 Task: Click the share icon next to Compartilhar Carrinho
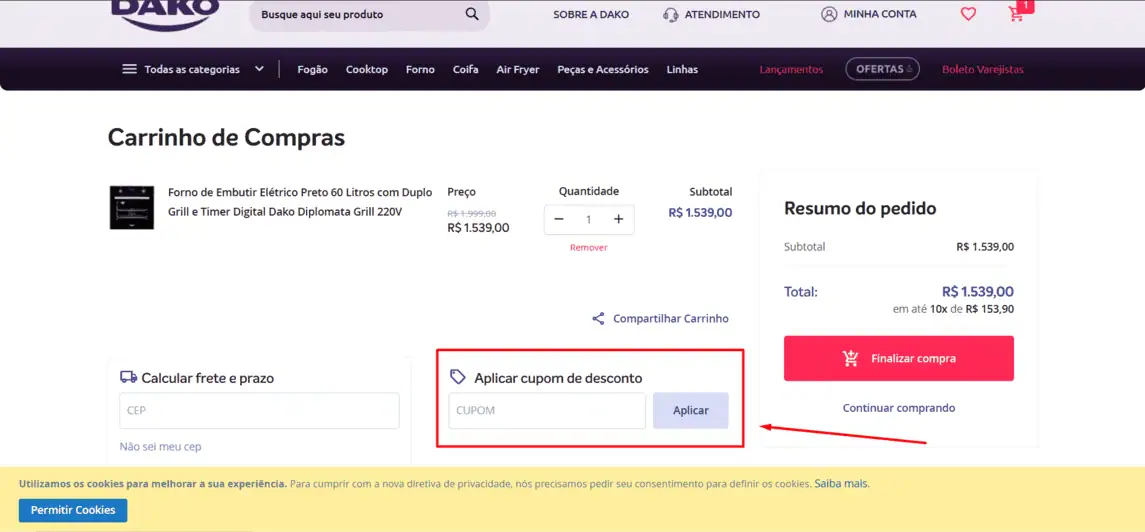(598, 319)
